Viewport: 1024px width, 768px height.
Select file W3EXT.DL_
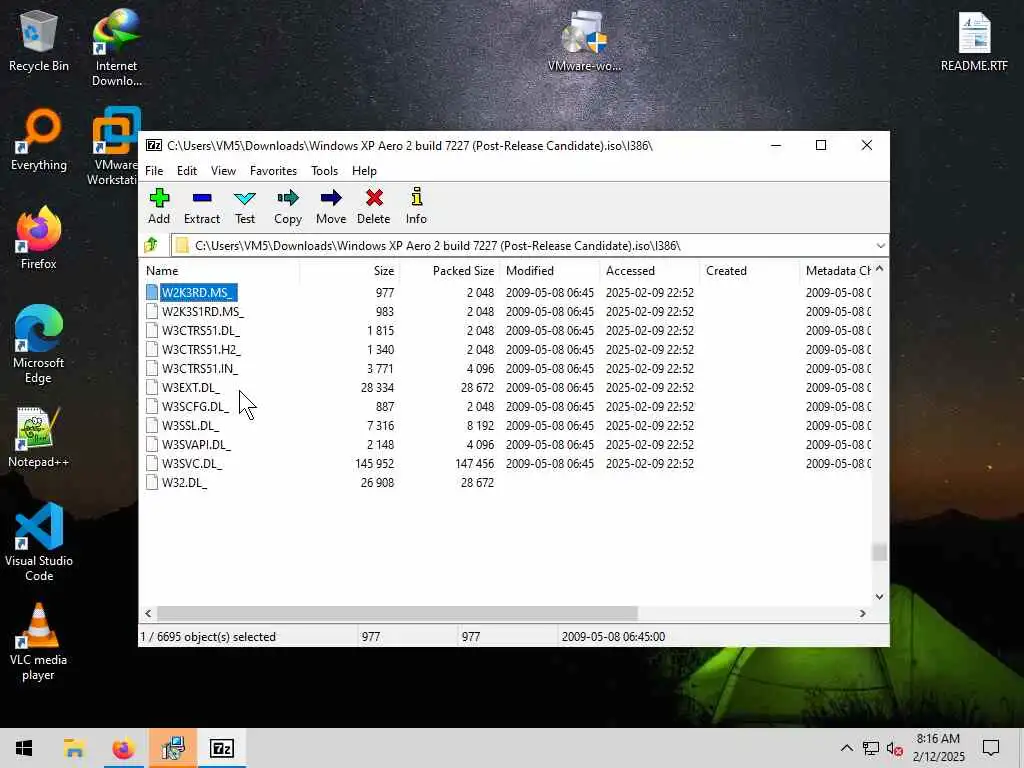click(x=191, y=387)
